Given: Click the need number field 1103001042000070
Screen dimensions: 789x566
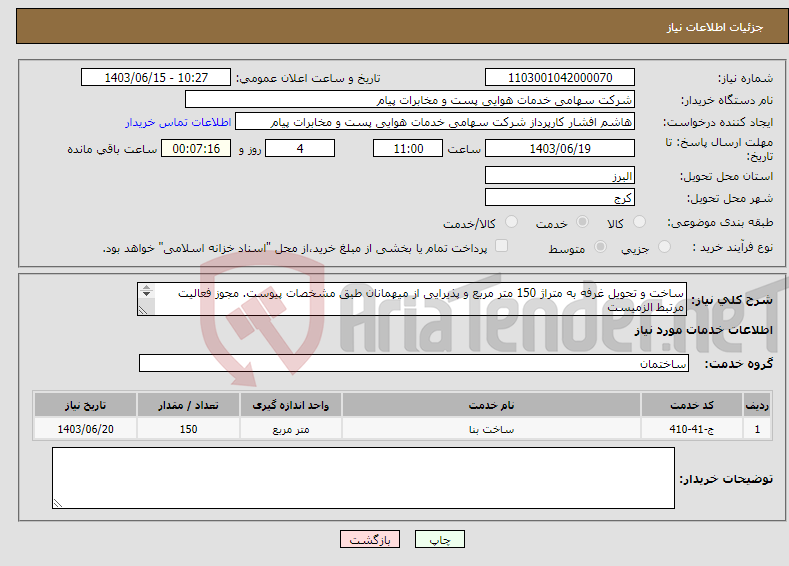Looking at the screenshot, I should coord(560,77).
